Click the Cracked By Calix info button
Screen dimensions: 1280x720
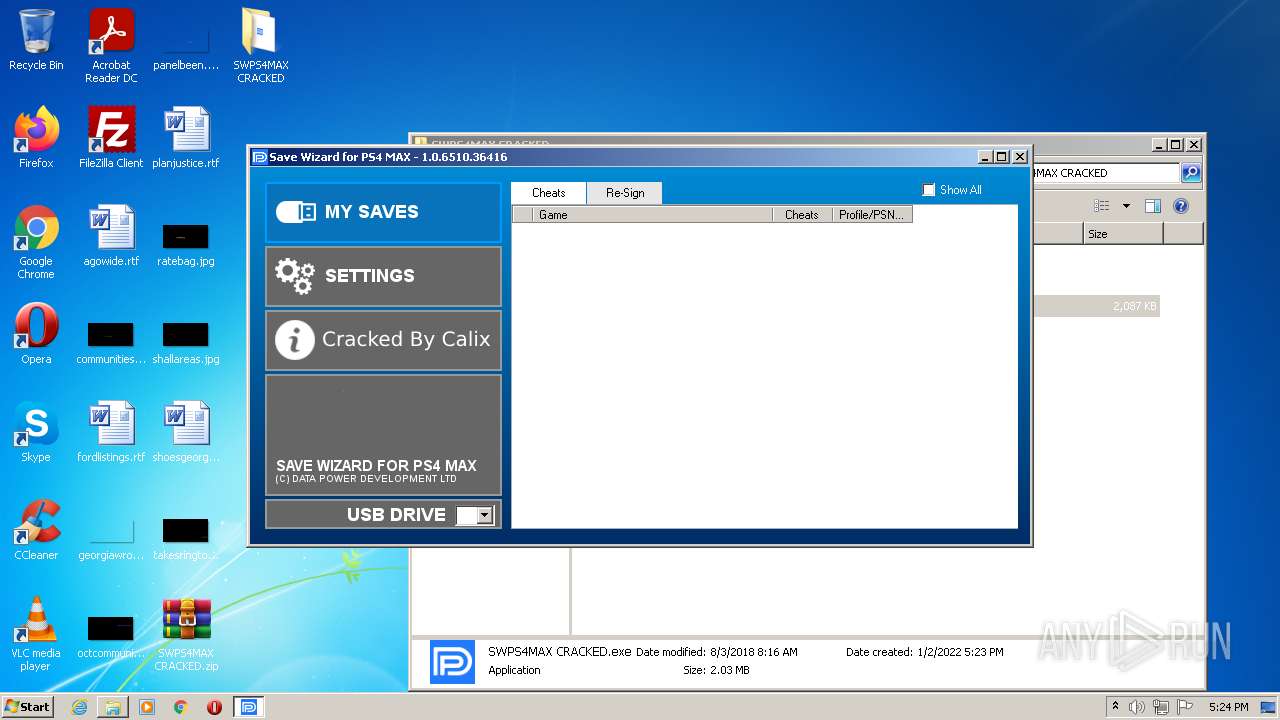coord(383,340)
